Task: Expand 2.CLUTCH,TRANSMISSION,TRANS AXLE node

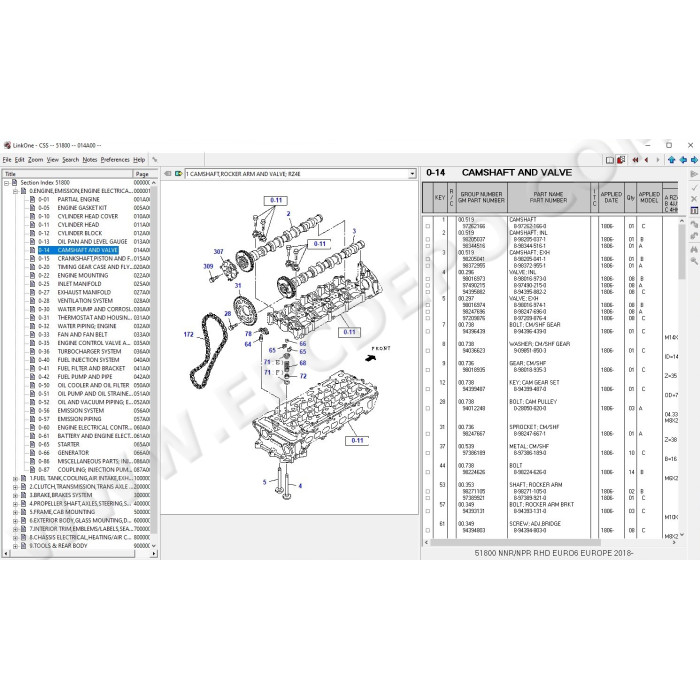Action: click(15, 487)
